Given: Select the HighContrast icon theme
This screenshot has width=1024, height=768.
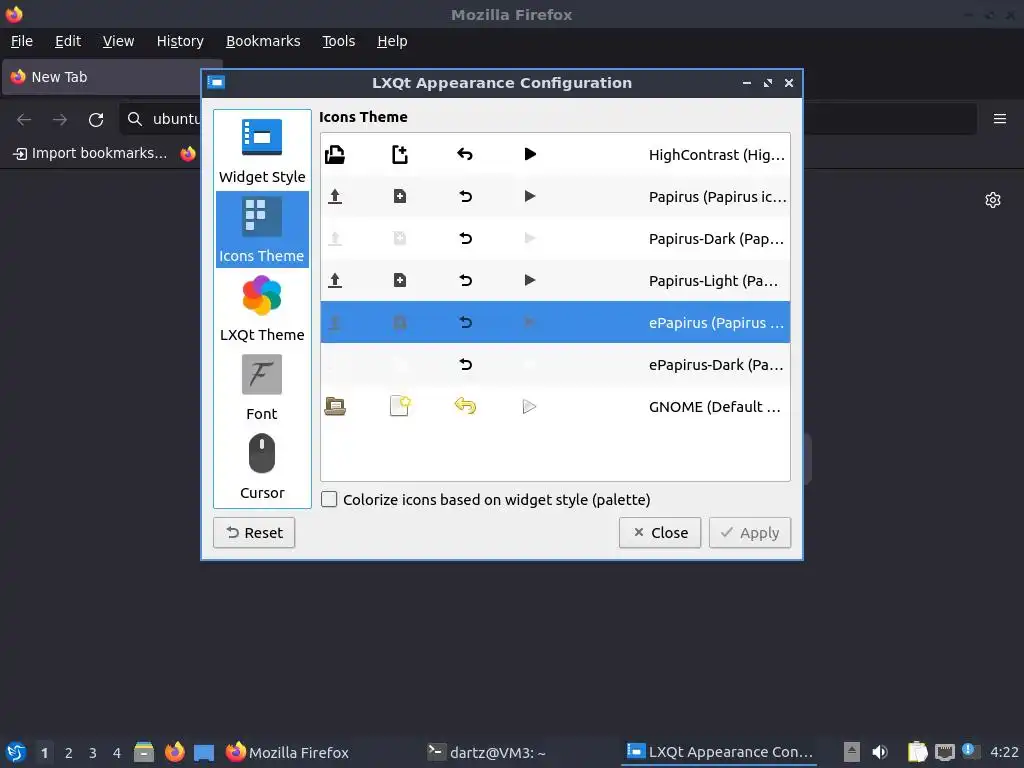Looking at the screenshot, I should pyautogui.click(x=555, y=155).
